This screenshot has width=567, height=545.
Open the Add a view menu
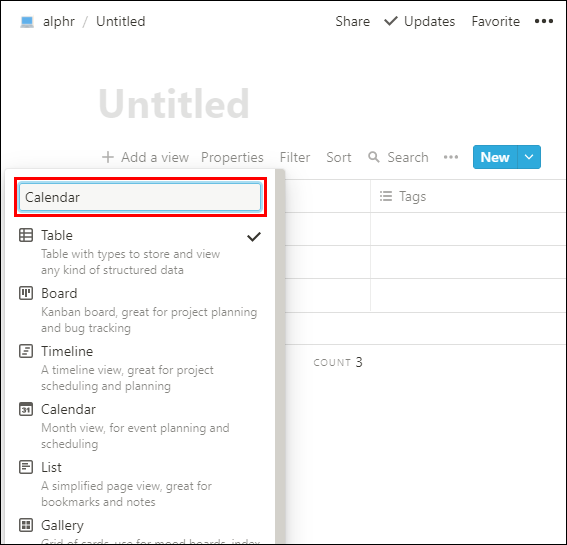[x=145, y=157]
